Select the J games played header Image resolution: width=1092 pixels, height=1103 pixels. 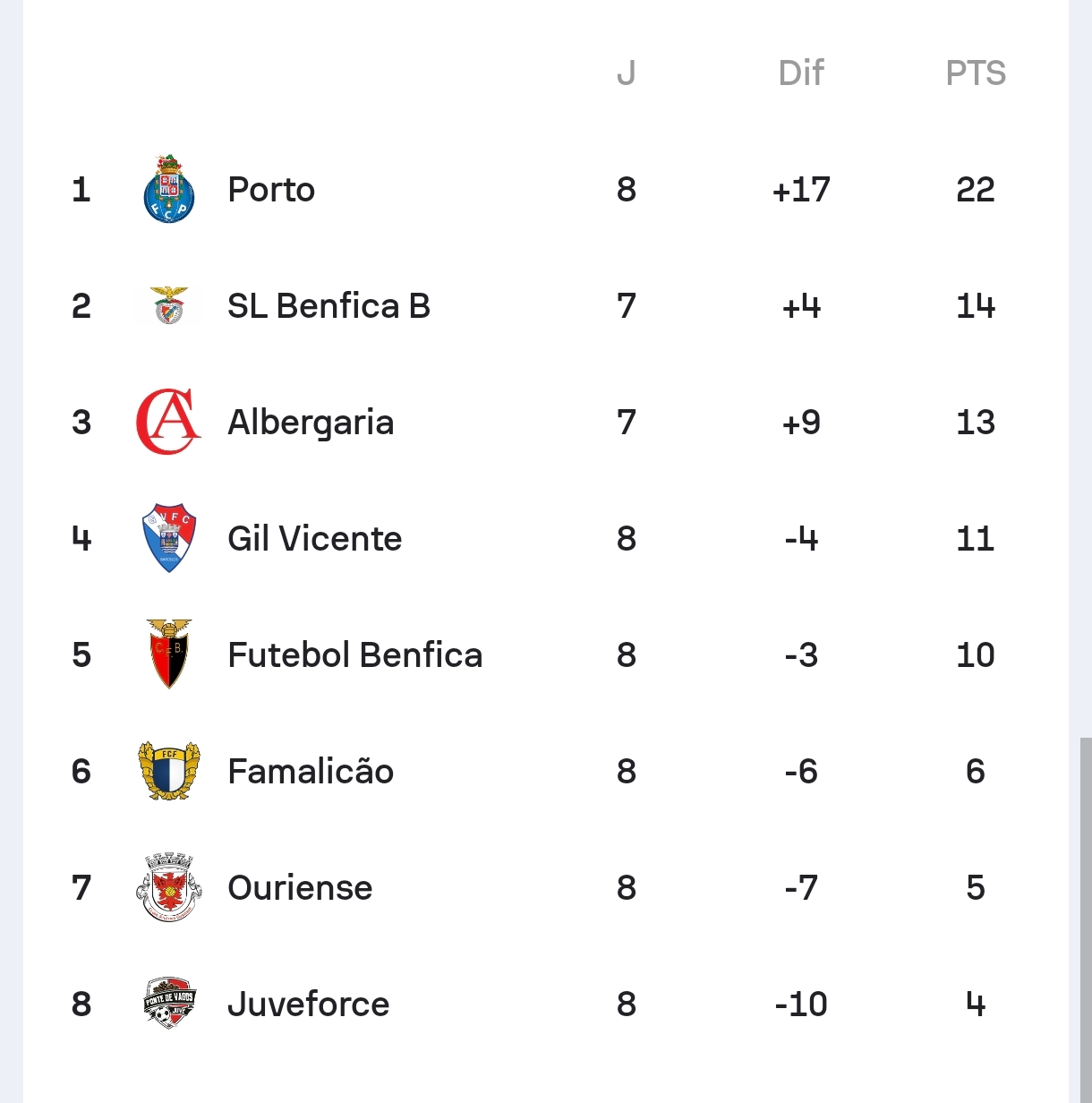(627, 73)
